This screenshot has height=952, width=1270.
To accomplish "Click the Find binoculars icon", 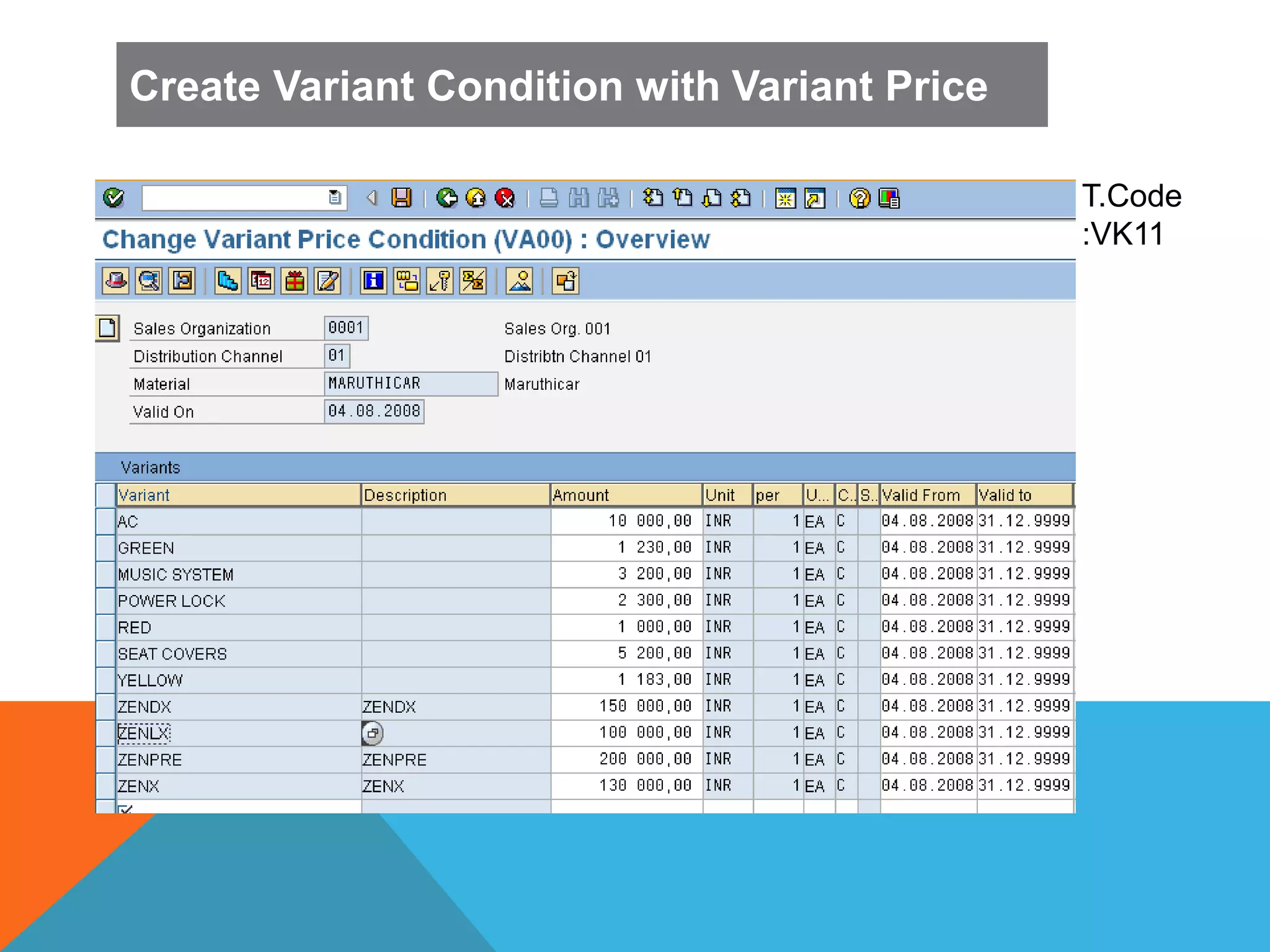I will click(x=579, y=198).
